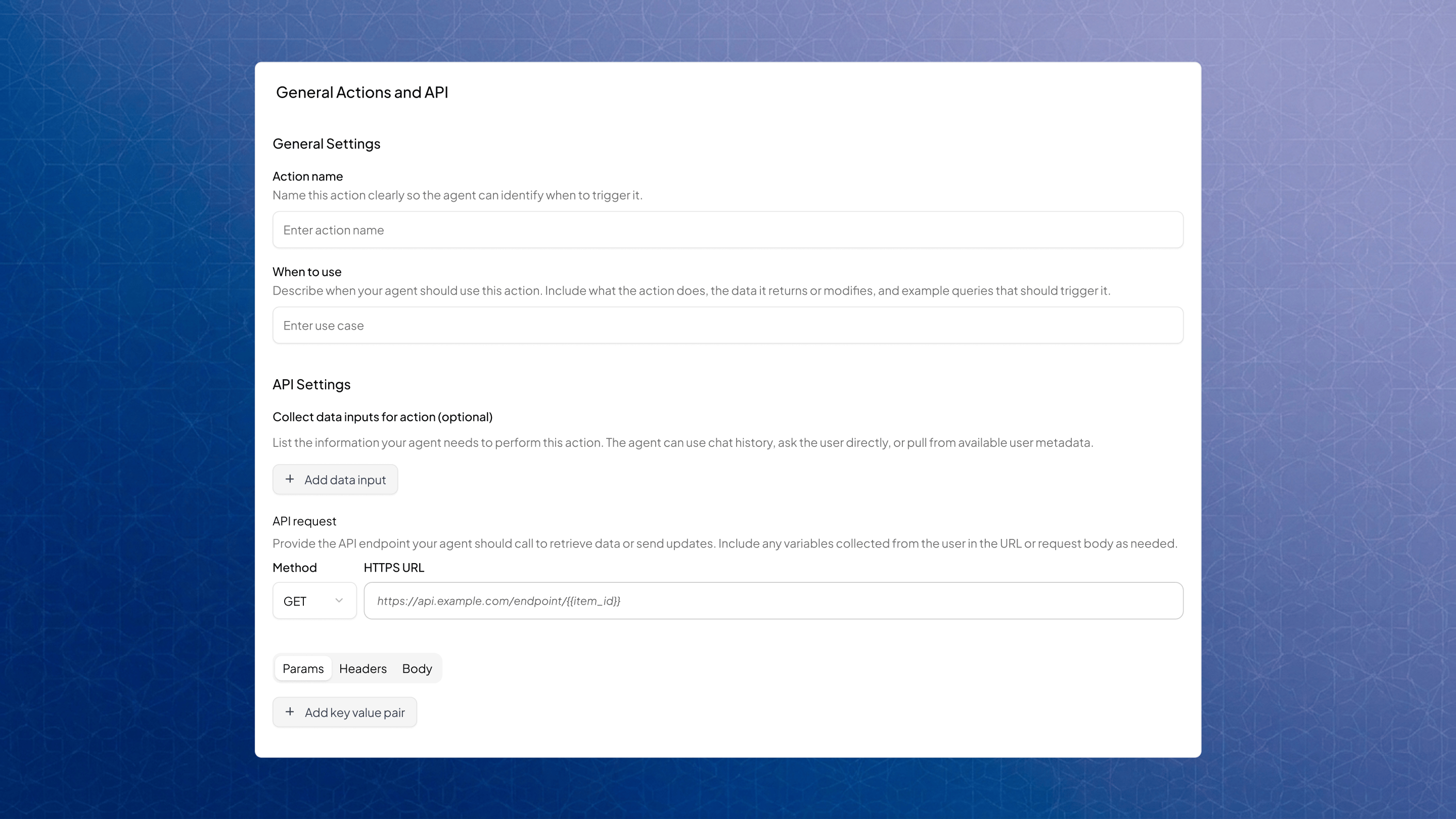1456x819 pixels.
Task: Click the Collect data inputs for action label
Action: pos(382,417)
